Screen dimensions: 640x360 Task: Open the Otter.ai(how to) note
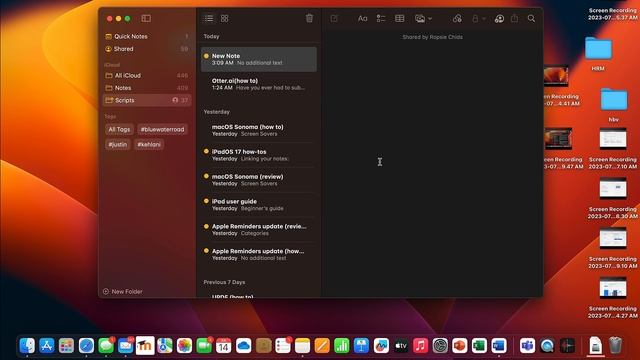[259, 84]
